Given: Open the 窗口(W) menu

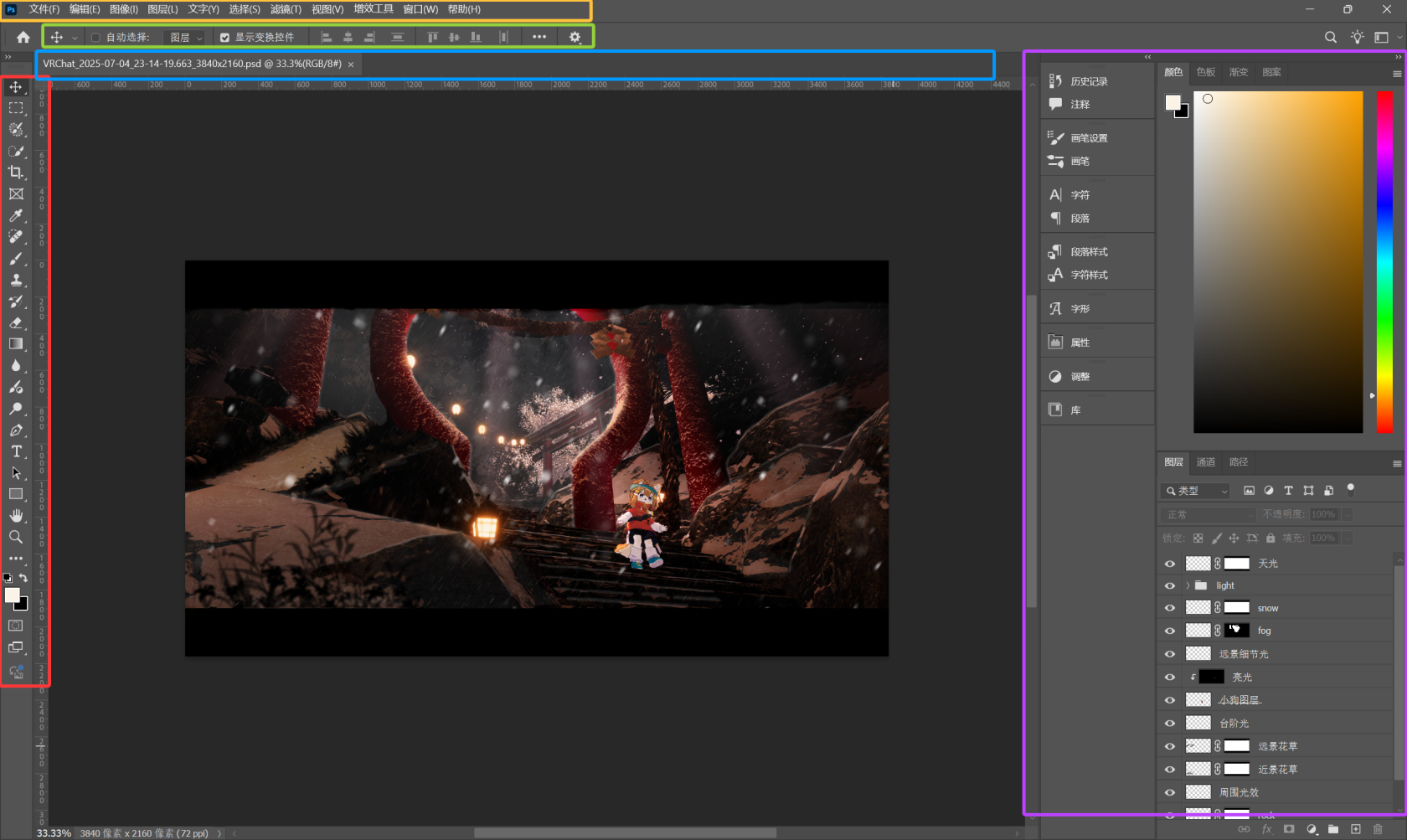Looking at the screenshot, I should [x=420, y=9].
